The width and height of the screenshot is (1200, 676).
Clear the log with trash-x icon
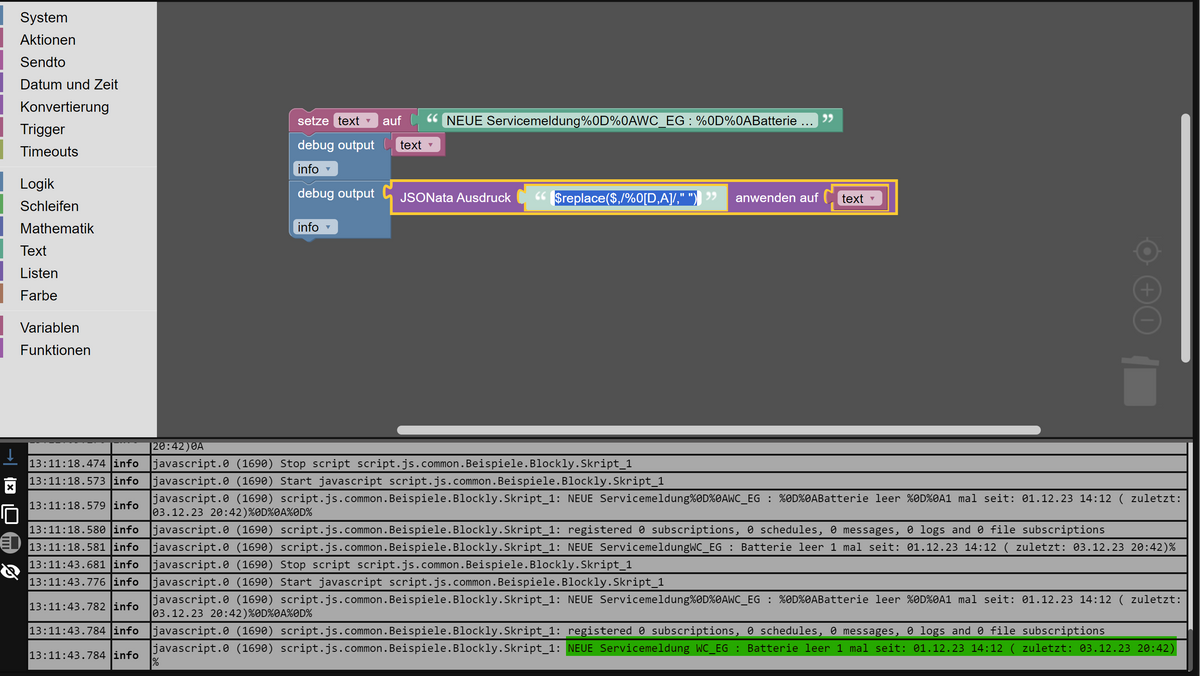10,486
